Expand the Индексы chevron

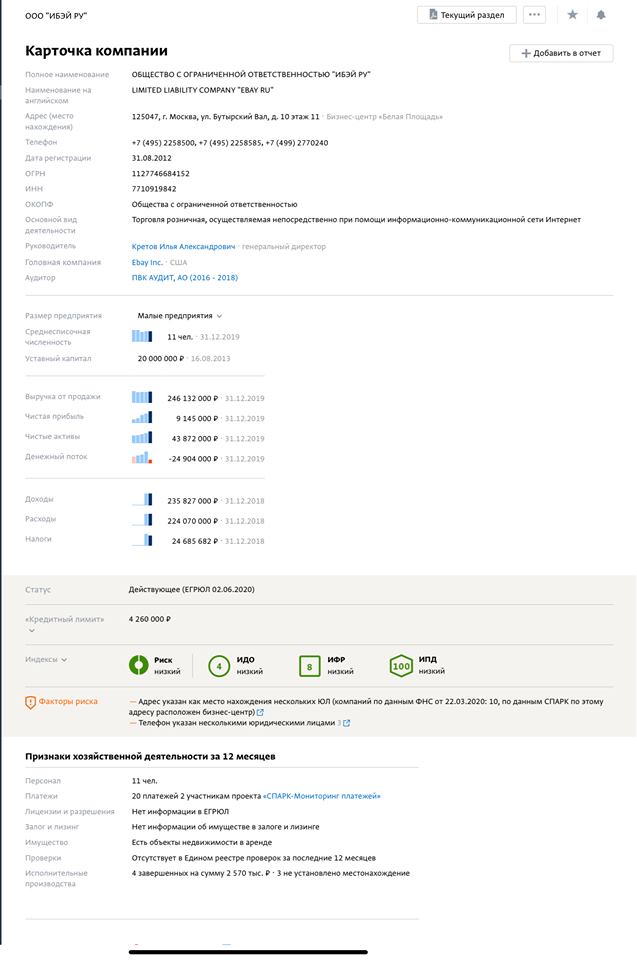pos(64,660)
